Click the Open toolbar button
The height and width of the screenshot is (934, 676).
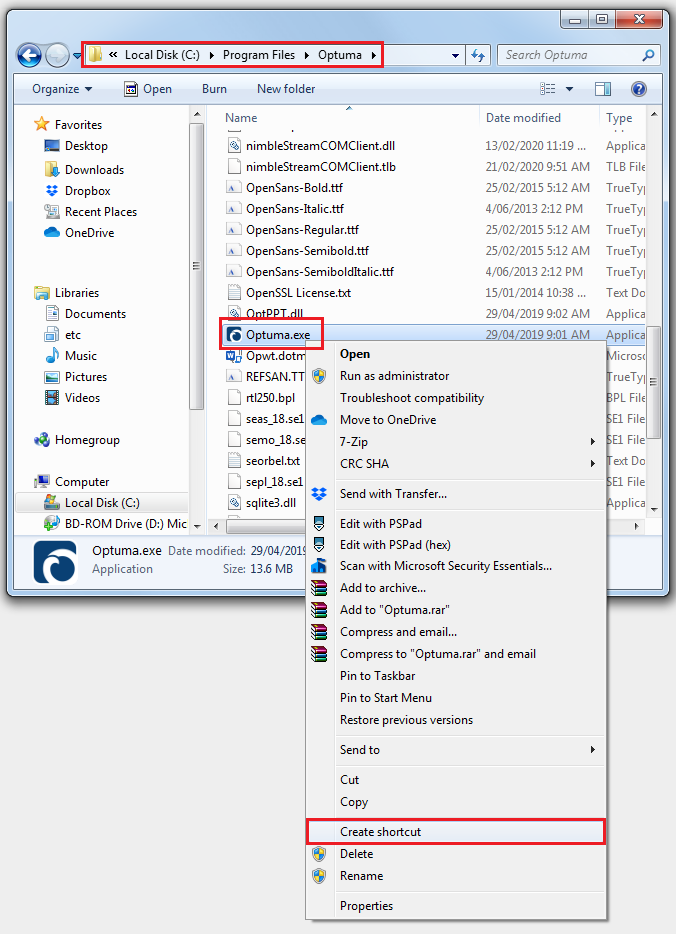pyautogui.click(x=148, y=89)
